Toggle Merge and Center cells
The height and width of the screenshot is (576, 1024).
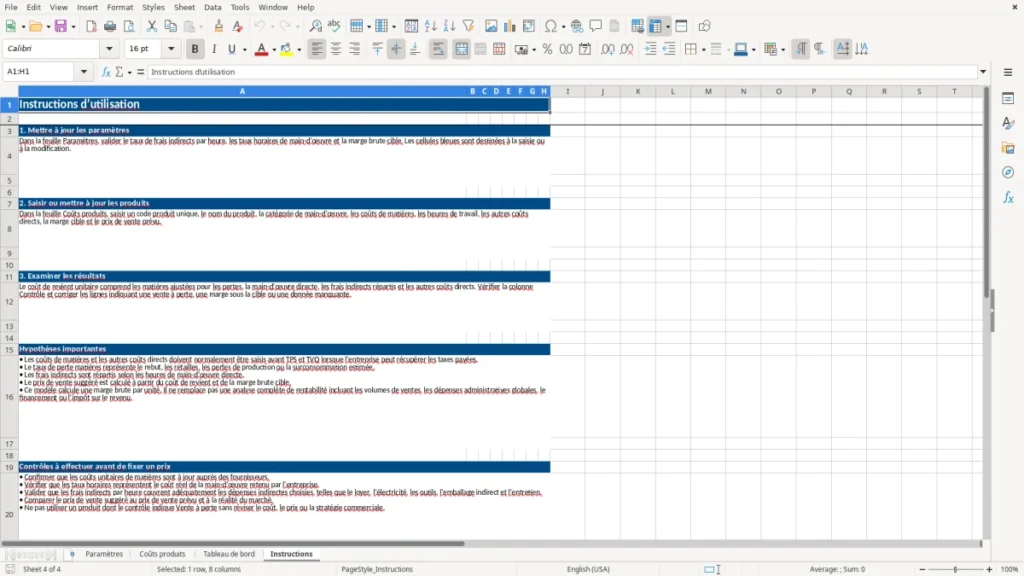tap(461, 49)
